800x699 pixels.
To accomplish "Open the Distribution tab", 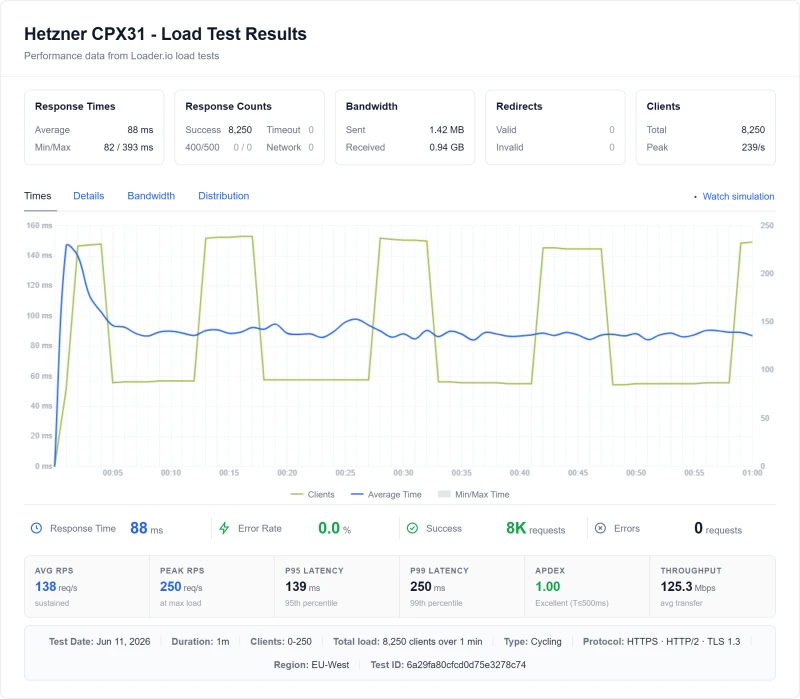I will point(223,196).
